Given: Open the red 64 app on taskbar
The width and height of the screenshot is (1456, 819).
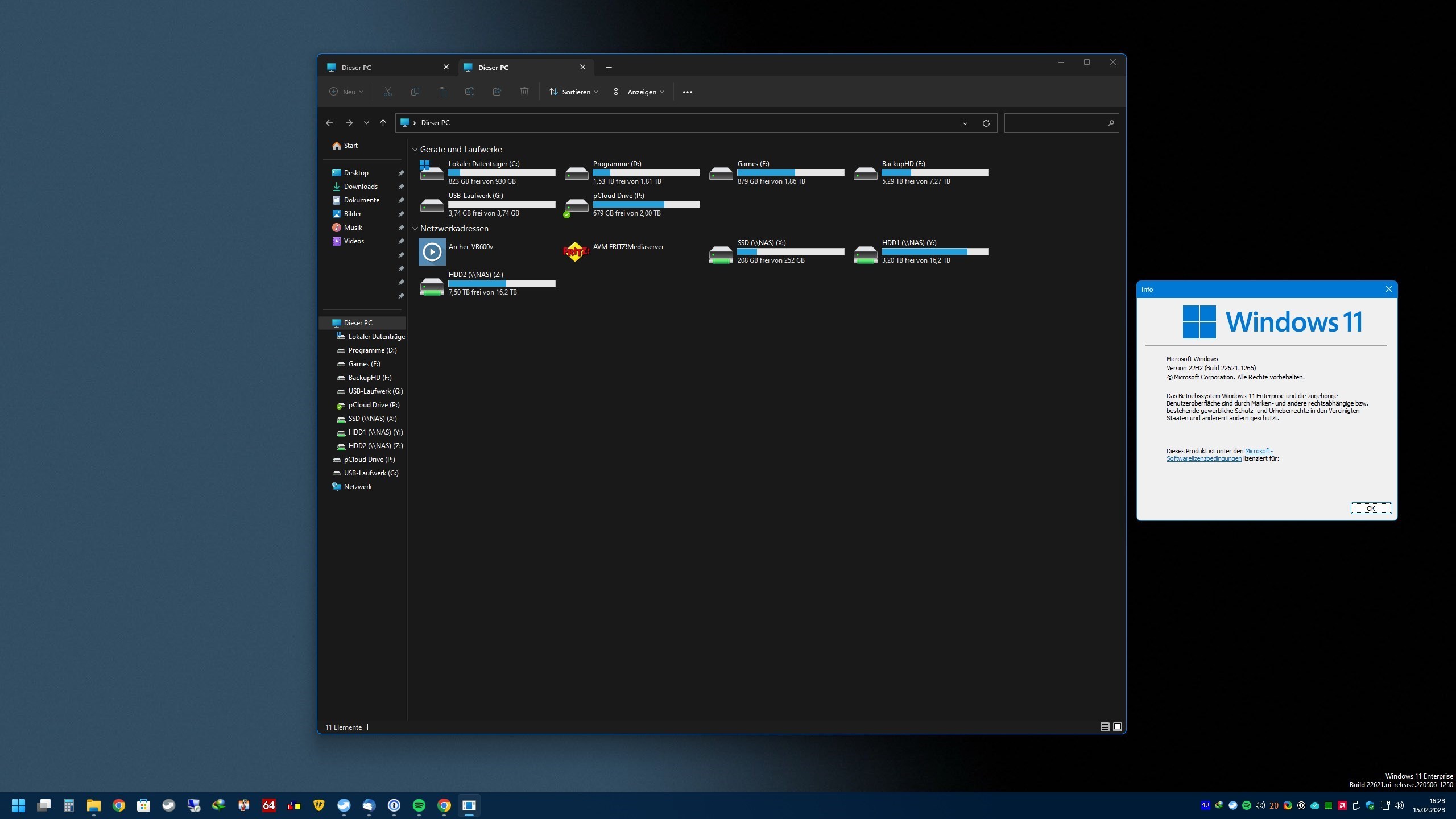Looking at the screenshot, I should [268, 805].
